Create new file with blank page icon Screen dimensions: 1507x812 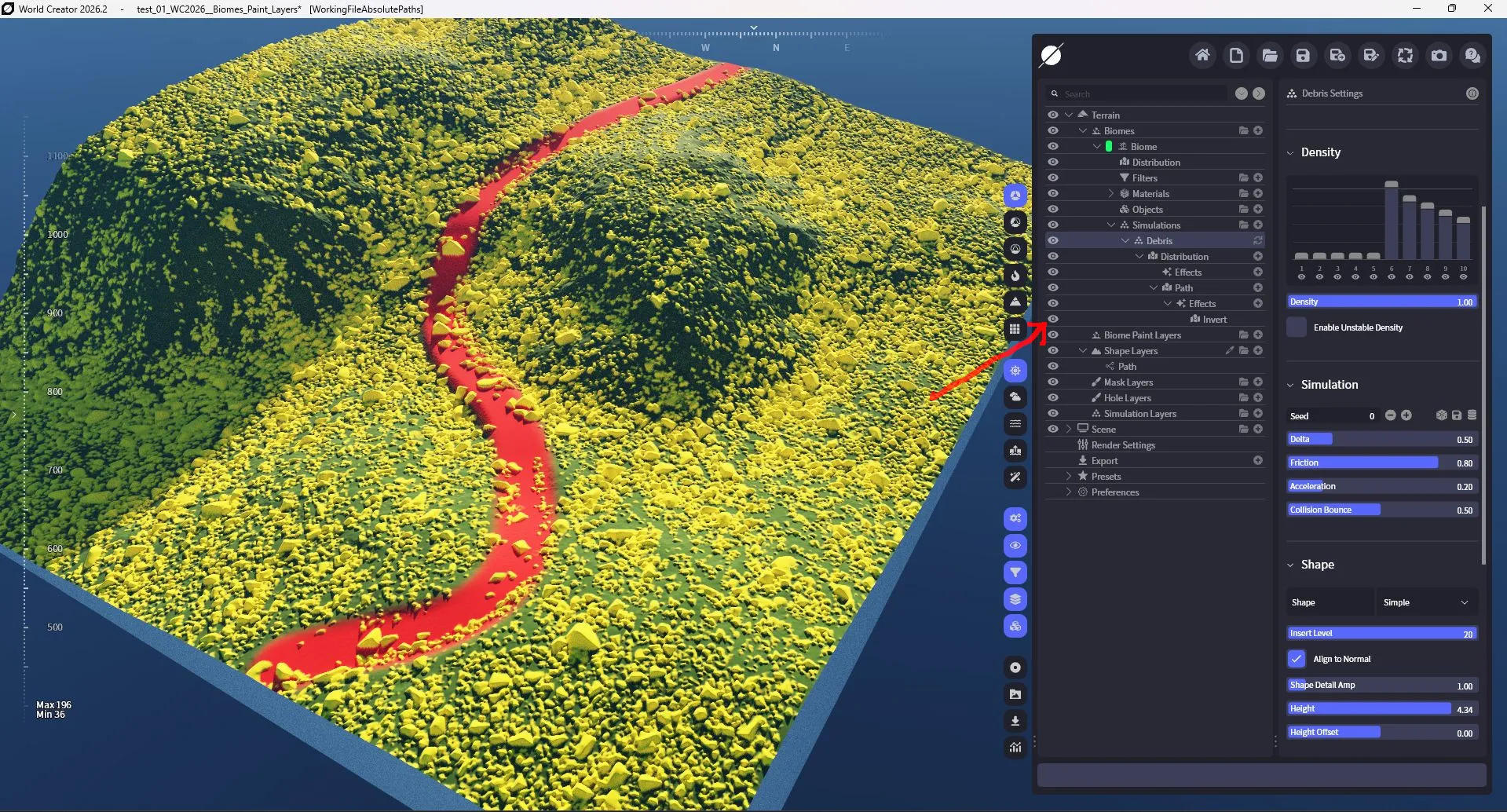tap(1236, 56)
